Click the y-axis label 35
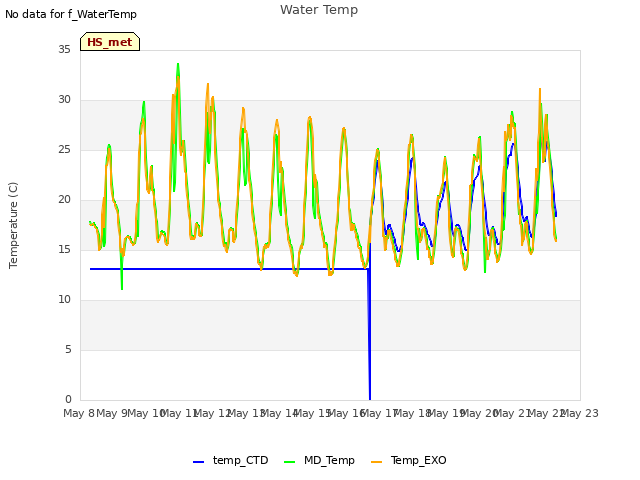The image size is (640, 480). [64, 49]
